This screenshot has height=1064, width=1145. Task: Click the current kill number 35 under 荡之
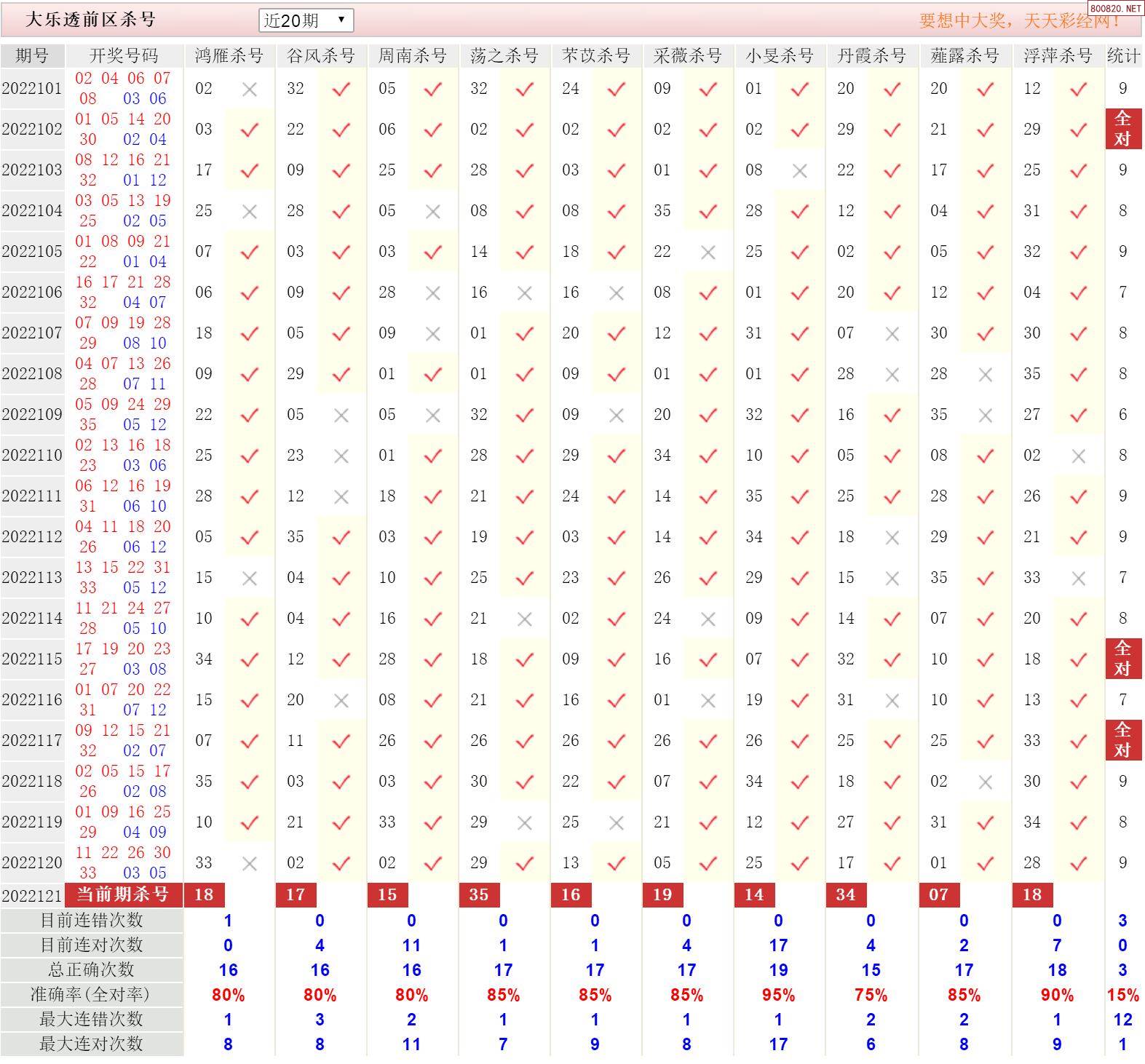[x=480, y=894]
